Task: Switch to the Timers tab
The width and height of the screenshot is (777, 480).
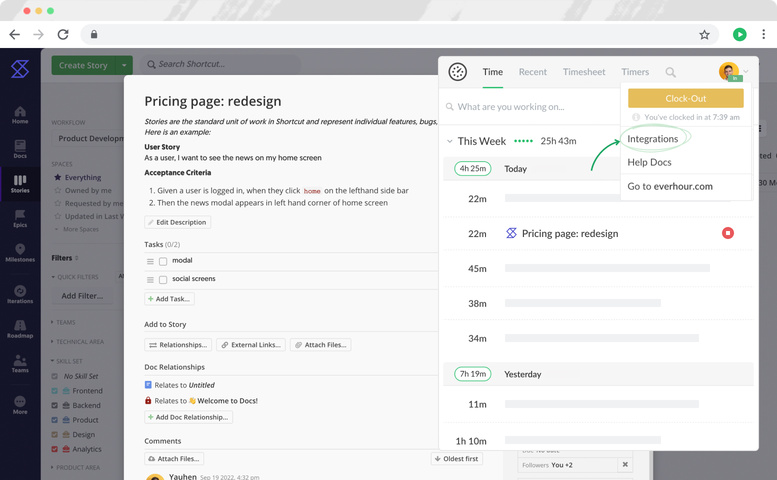Action: (x=635, y=72)
